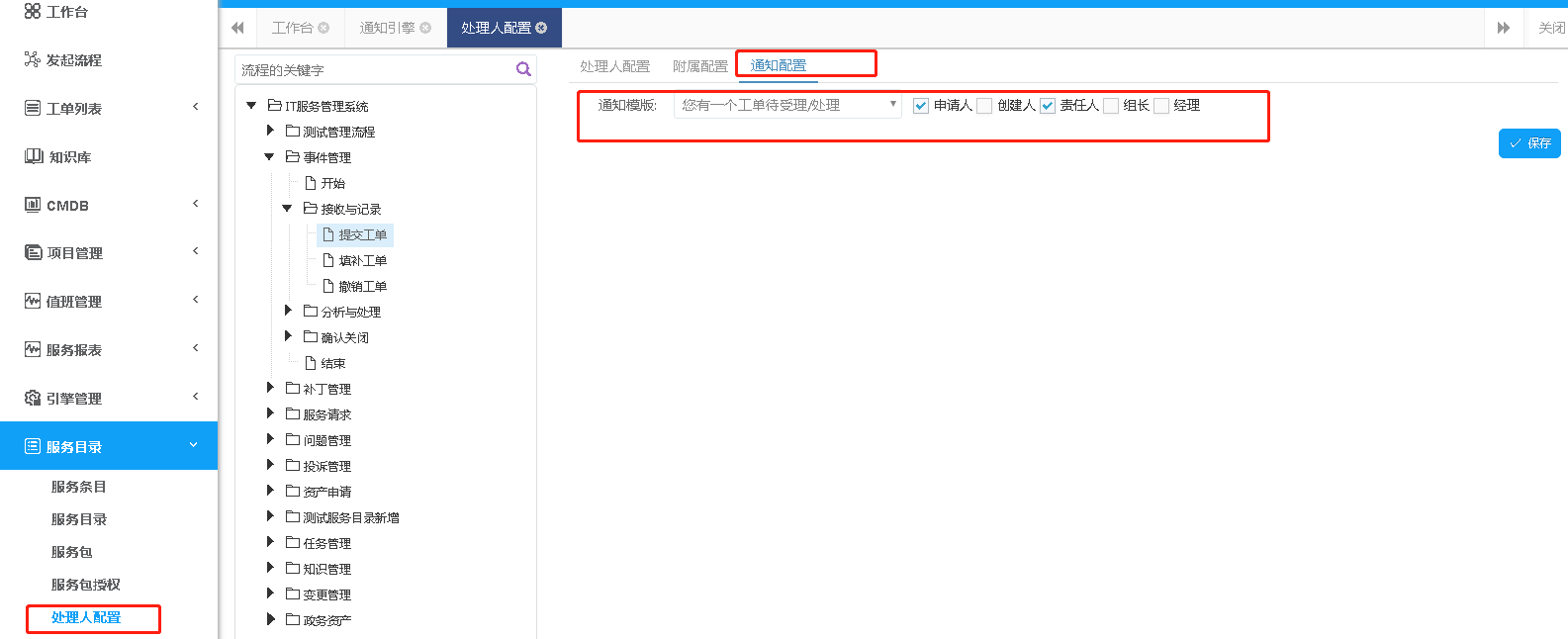Open the 通知模版 dropdown
The image size is (1568, 639).
point(787,105)
